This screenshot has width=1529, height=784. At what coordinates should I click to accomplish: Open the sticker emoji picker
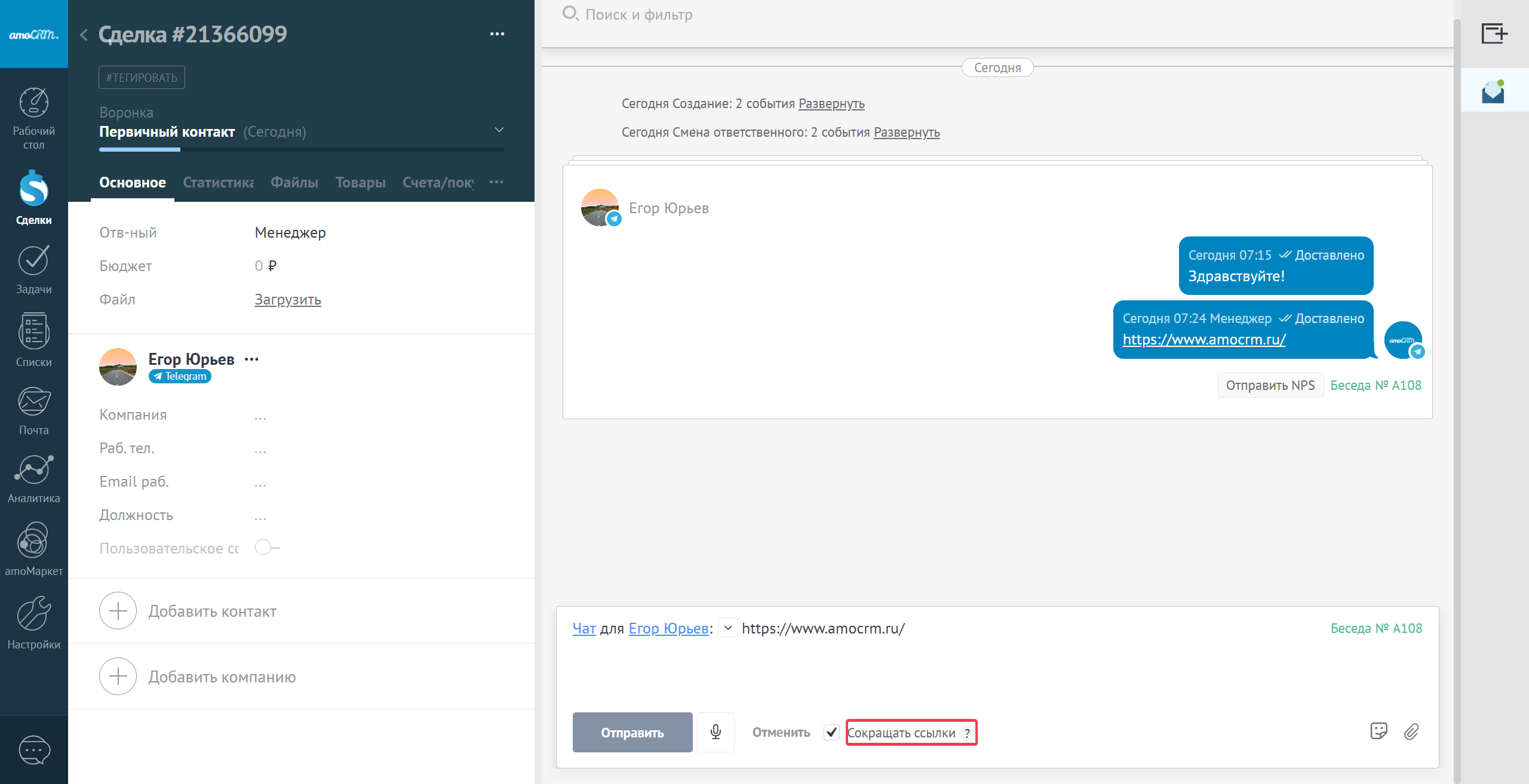pos(1378,731)
